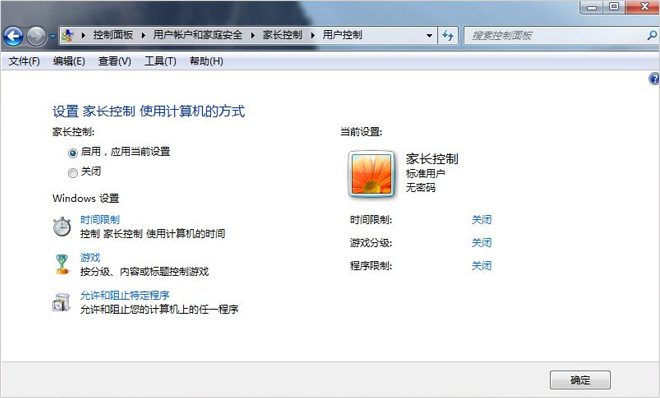The height and width of the screenshot is (398, 660).
Task: Go to 控制面板 breadcrumb
Action: [x=113, y=35]
